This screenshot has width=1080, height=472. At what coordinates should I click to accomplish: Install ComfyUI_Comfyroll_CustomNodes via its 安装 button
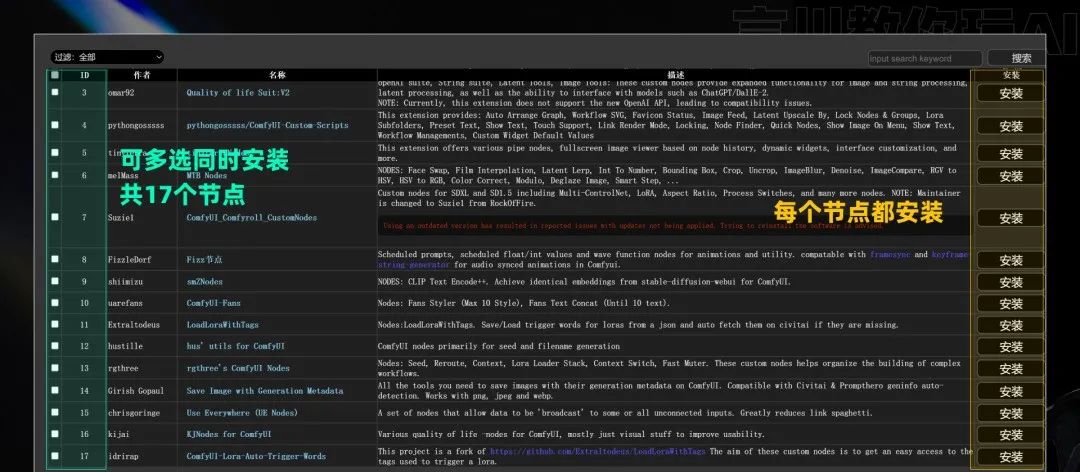point(1010,218)
